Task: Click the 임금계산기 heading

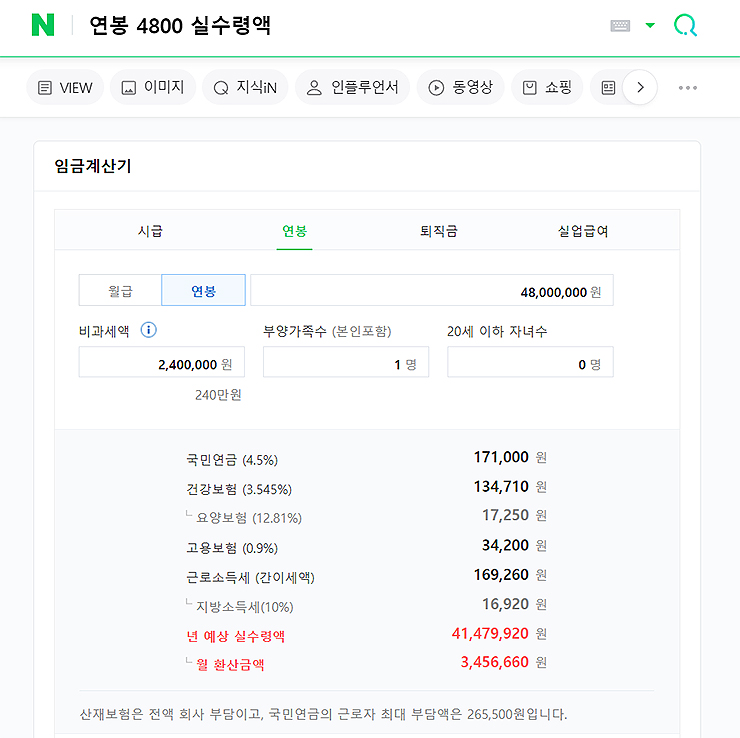Action: click(93, 166)
